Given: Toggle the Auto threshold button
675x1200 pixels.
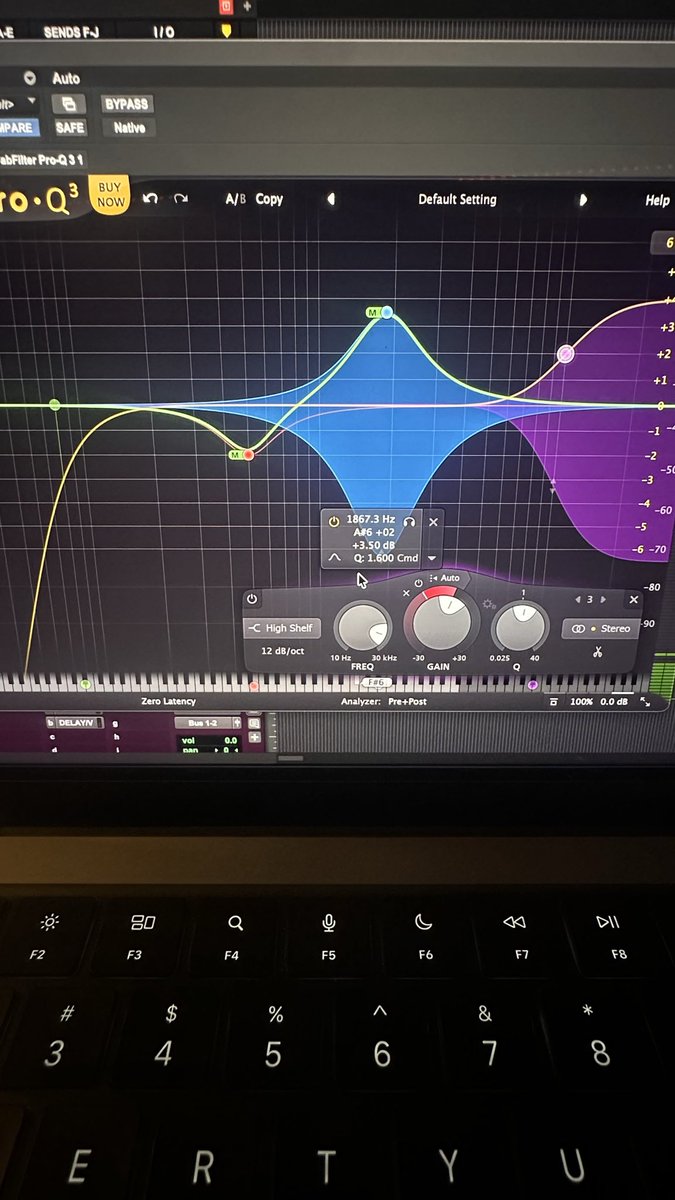Looking at the screenshot, I should tap(444, 578).
